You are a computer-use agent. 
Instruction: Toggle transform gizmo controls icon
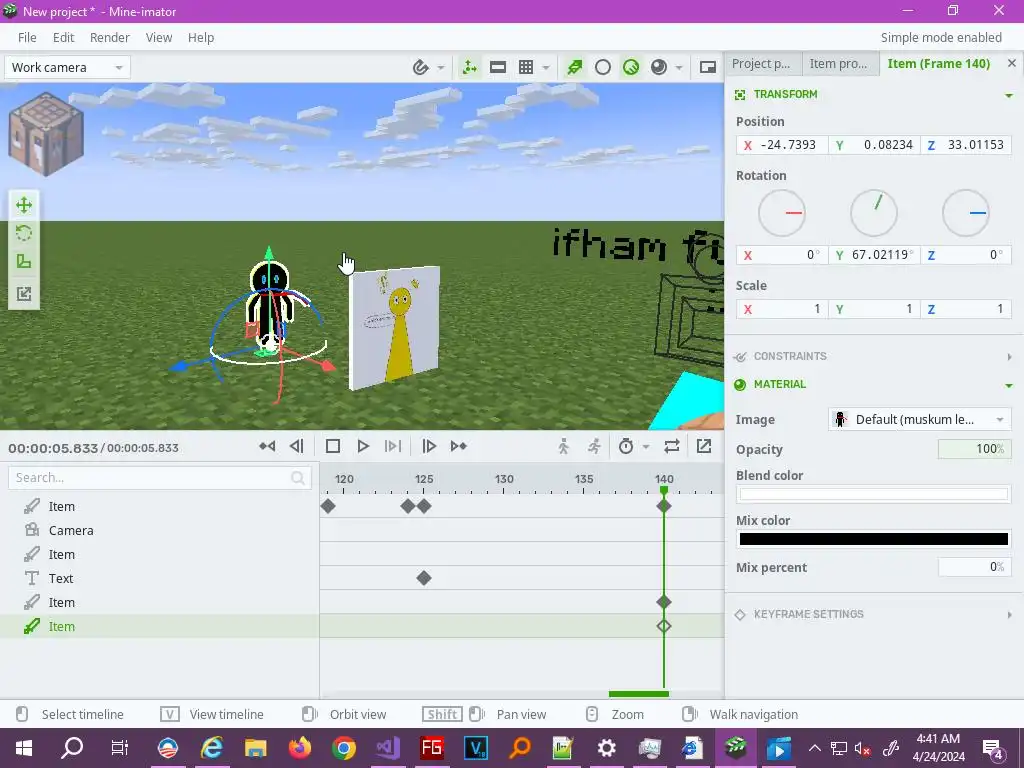(470, 67)
